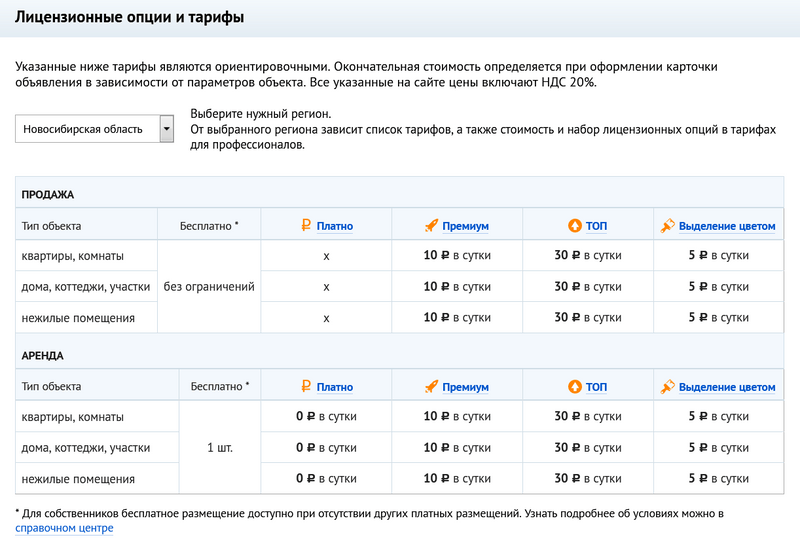Click the ruble icon in the ПРОДАЖА table
Screen dimensions: 800x550
[307, 226]
